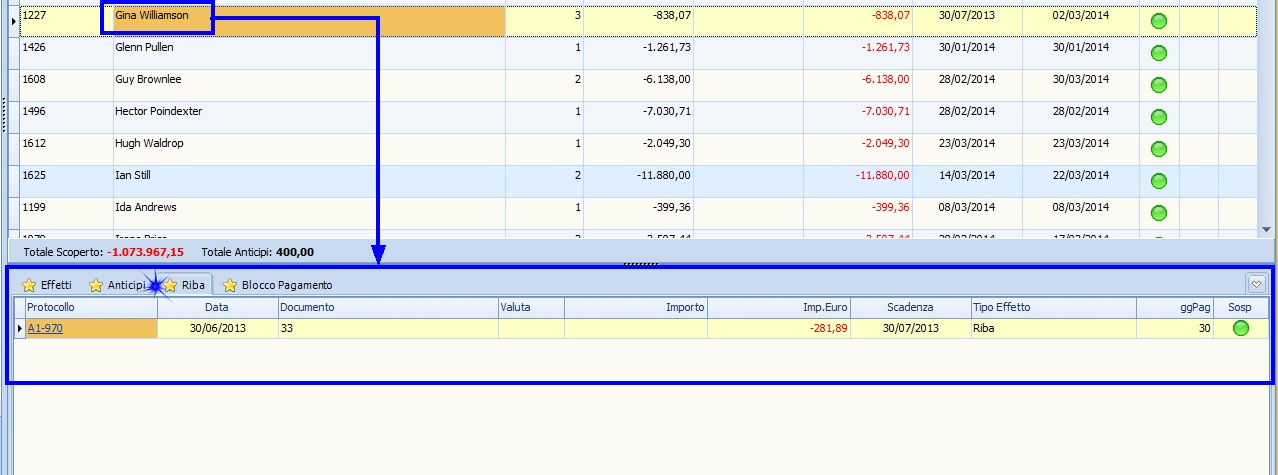1278x475 pixels.
Task: Click the horizontal splitter grip above tabs
Action: [x=639, y=264]
